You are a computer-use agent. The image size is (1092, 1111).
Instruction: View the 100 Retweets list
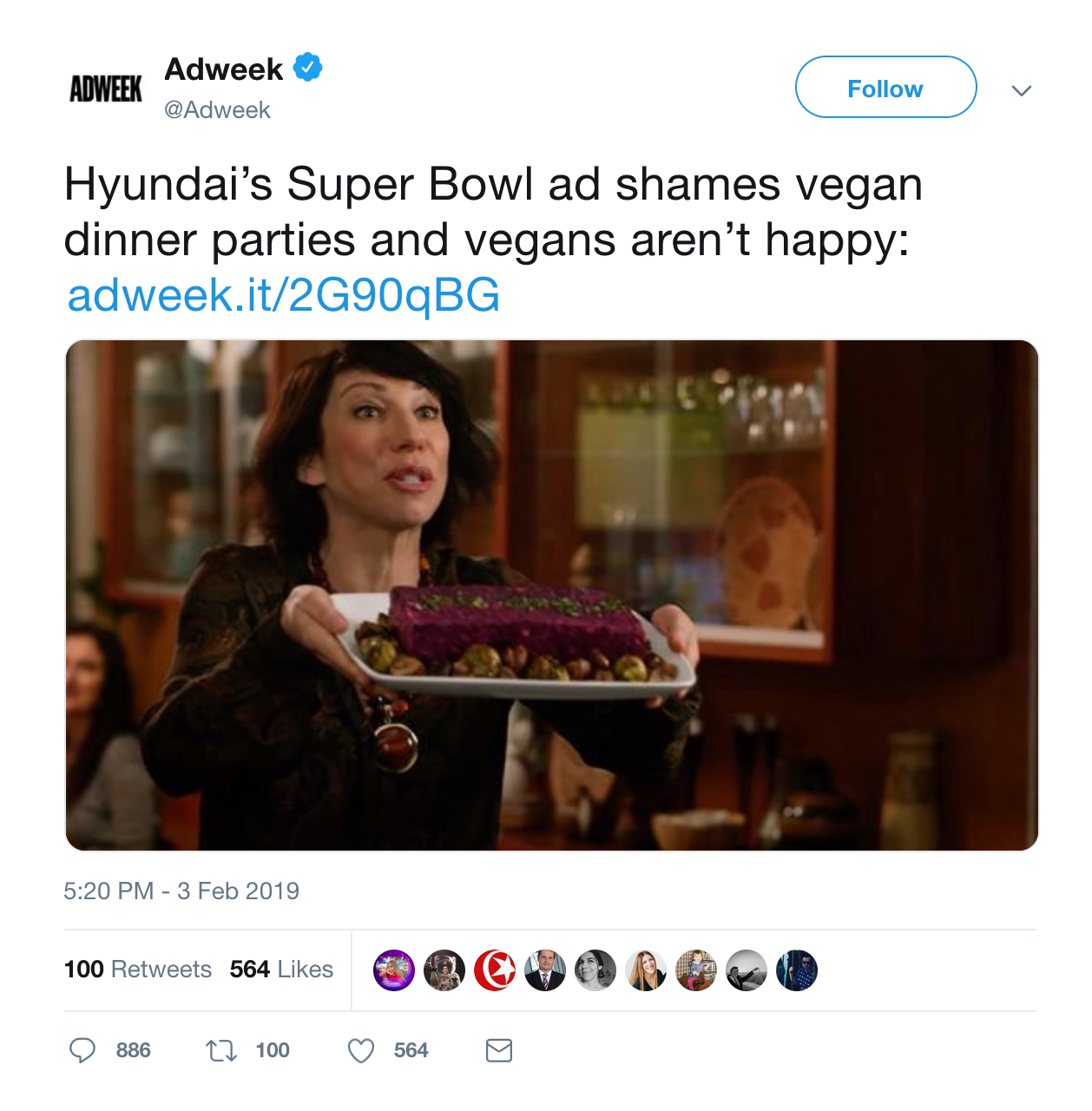tap(138, 969)
